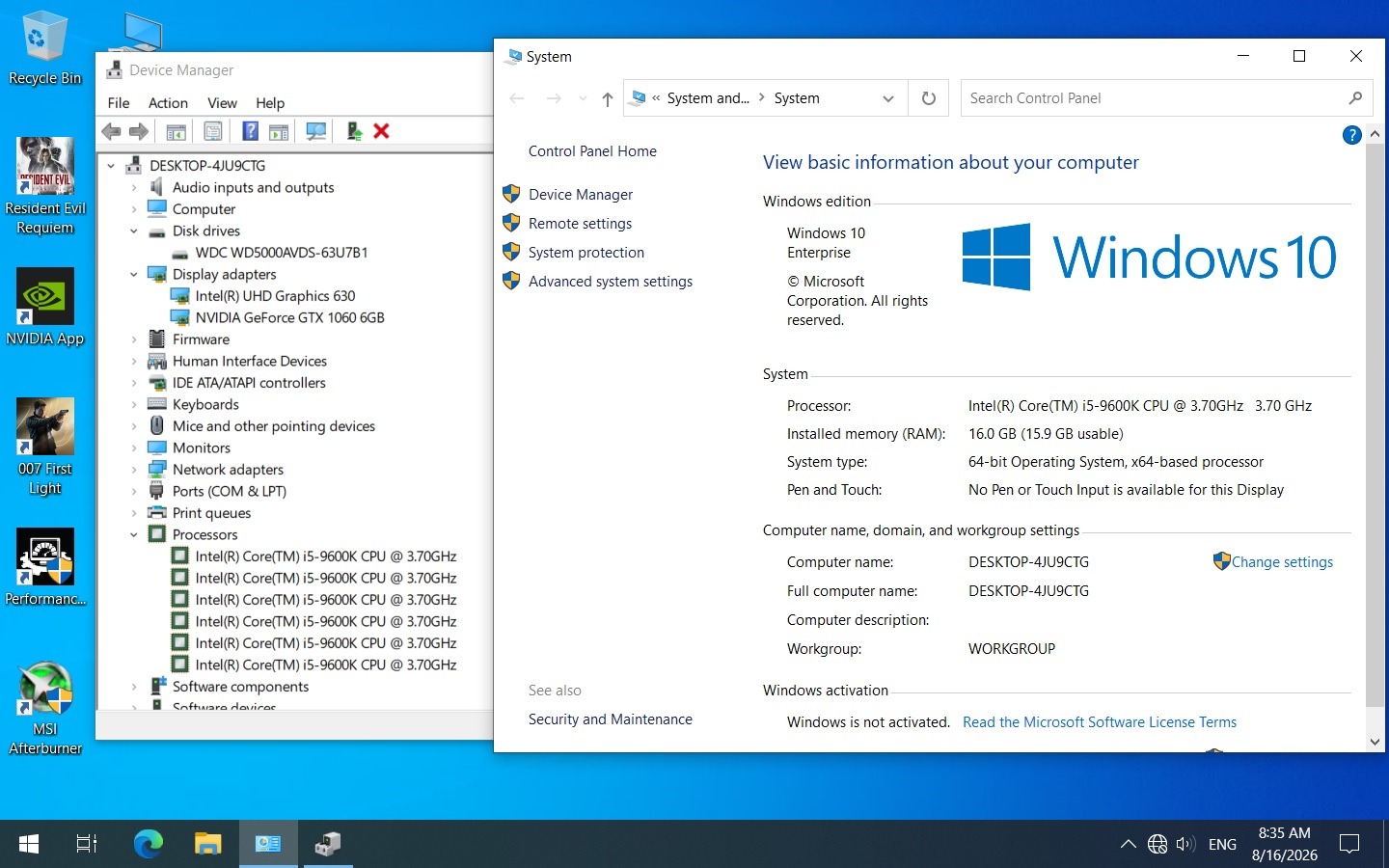The width and height of the screenshot is (1389, 868).
Task: Open the Properties toolbar icon in Device Manager
Action: point(213,131)
